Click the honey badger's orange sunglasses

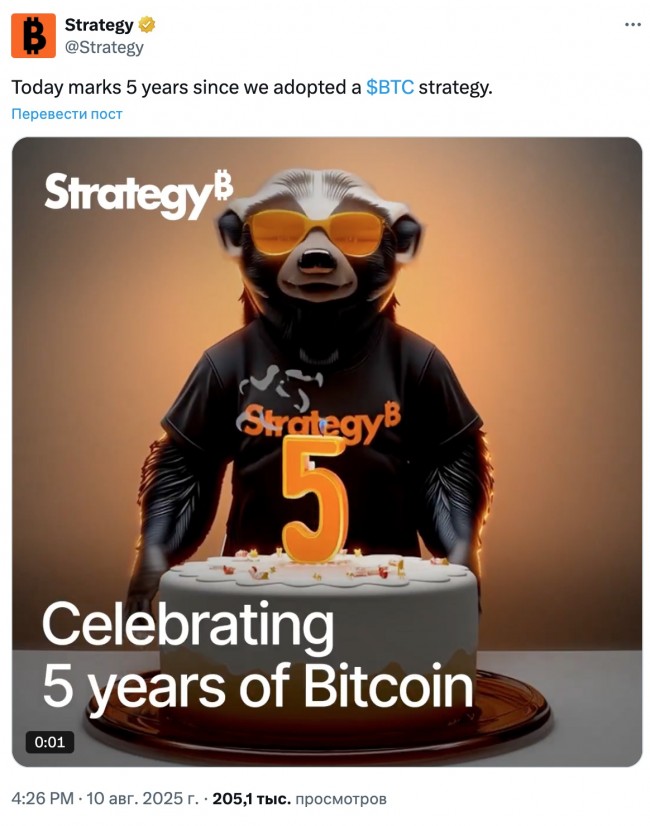[x=315, y=232]
